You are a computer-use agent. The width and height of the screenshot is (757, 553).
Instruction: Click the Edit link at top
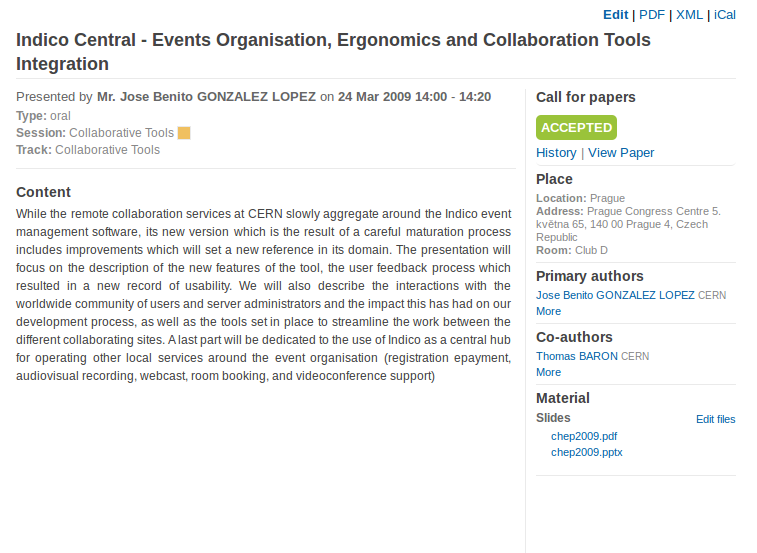[616, 15]
